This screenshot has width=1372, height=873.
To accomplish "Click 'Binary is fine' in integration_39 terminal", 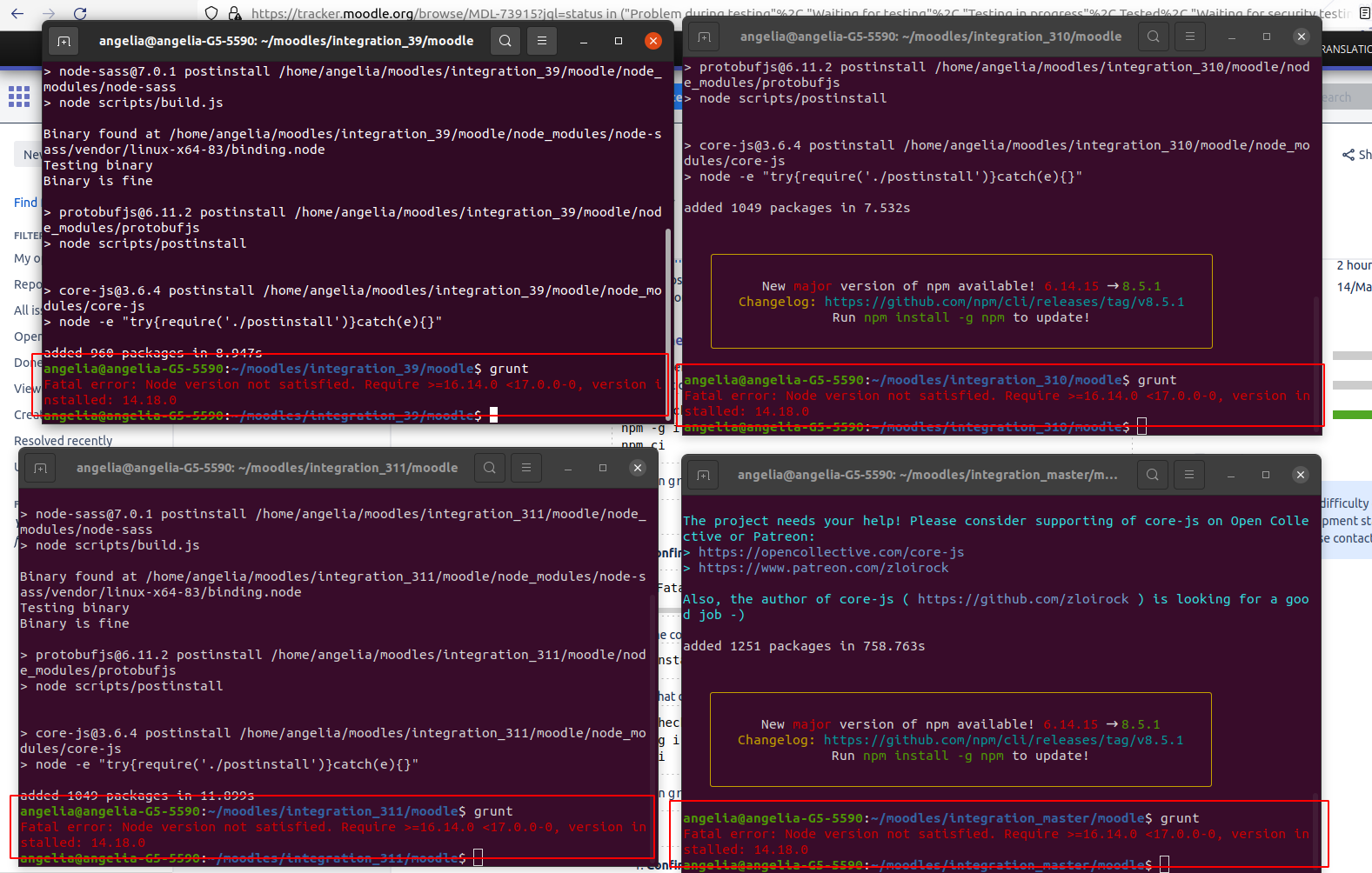I will (98, 181).
